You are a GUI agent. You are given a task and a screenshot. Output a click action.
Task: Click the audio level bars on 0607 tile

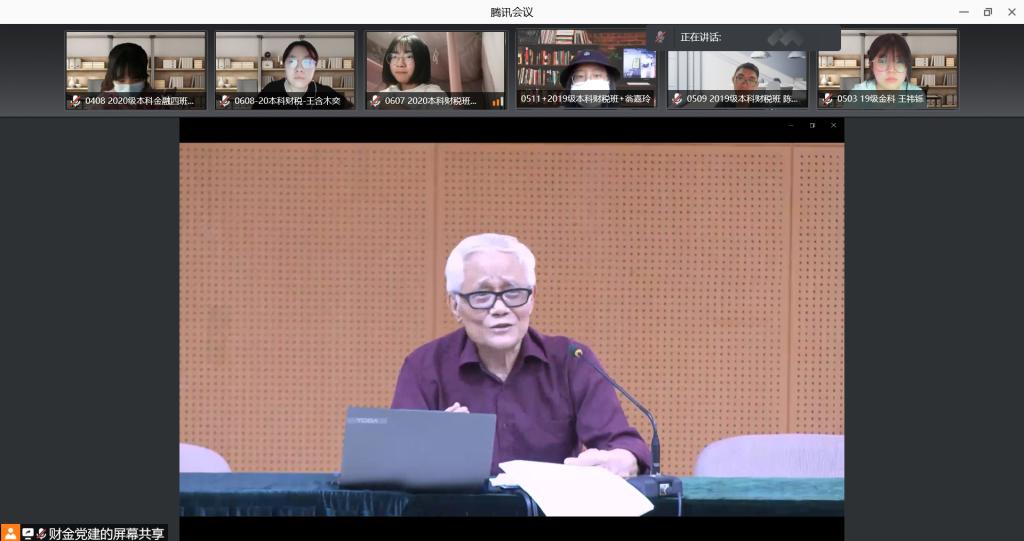coord(497,101)
